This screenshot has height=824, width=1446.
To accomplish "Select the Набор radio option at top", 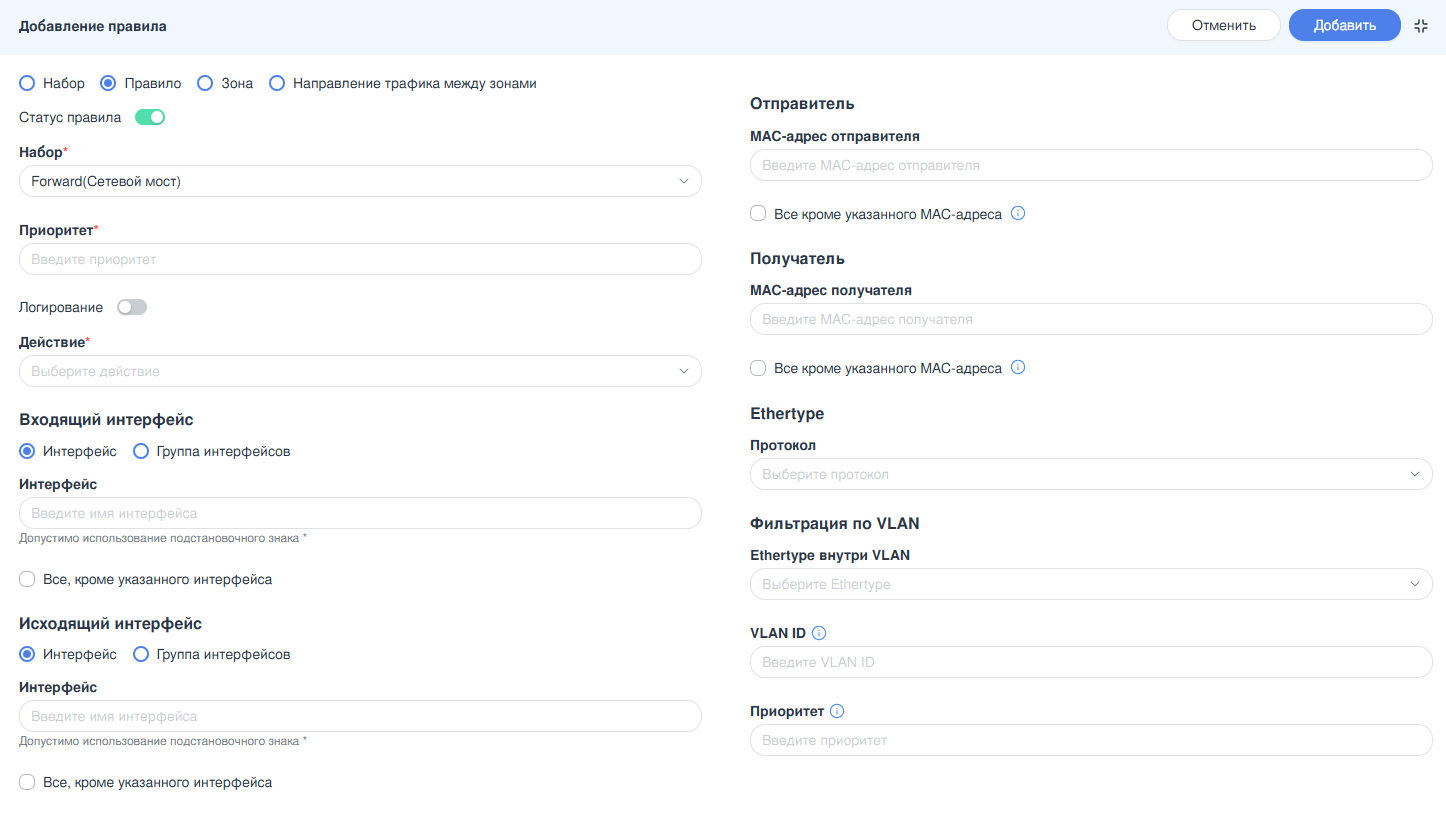I will (27, 83).
